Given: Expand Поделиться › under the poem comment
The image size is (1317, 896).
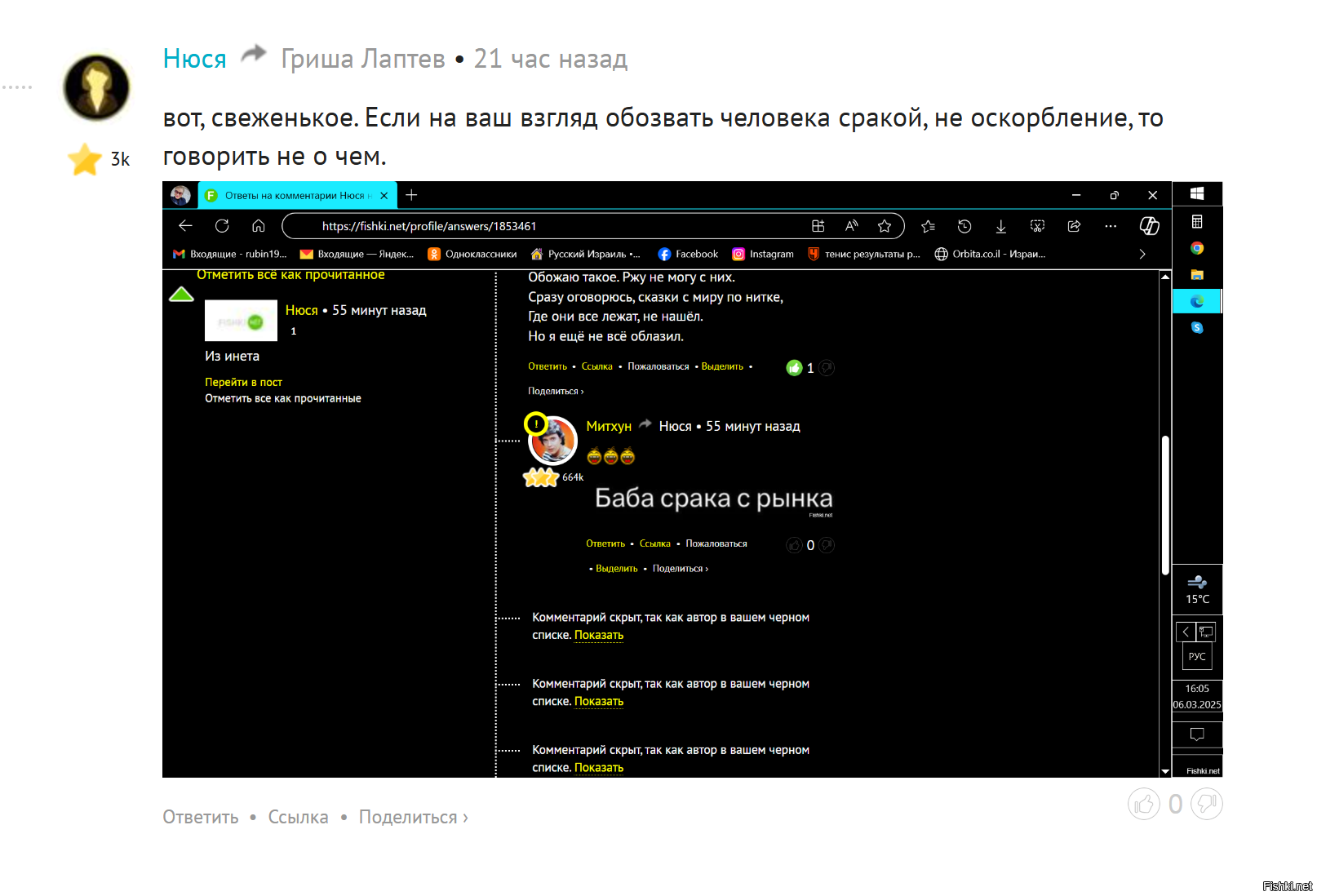Looking at the screenshot, I should click(556, 392).
